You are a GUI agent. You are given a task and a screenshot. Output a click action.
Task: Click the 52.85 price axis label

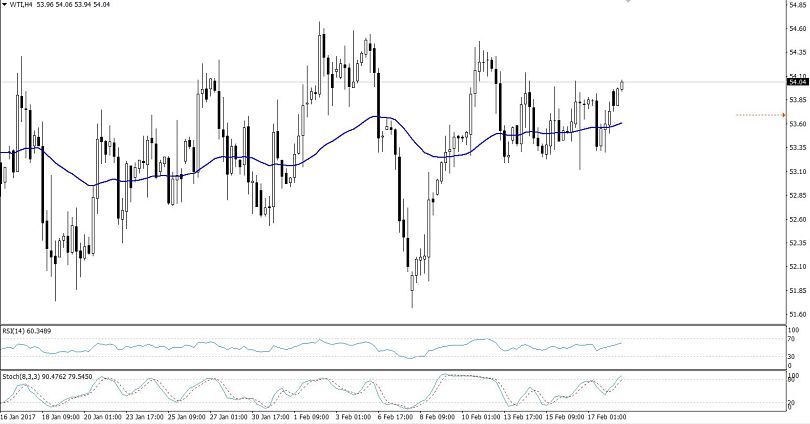(x=798, y=195)
